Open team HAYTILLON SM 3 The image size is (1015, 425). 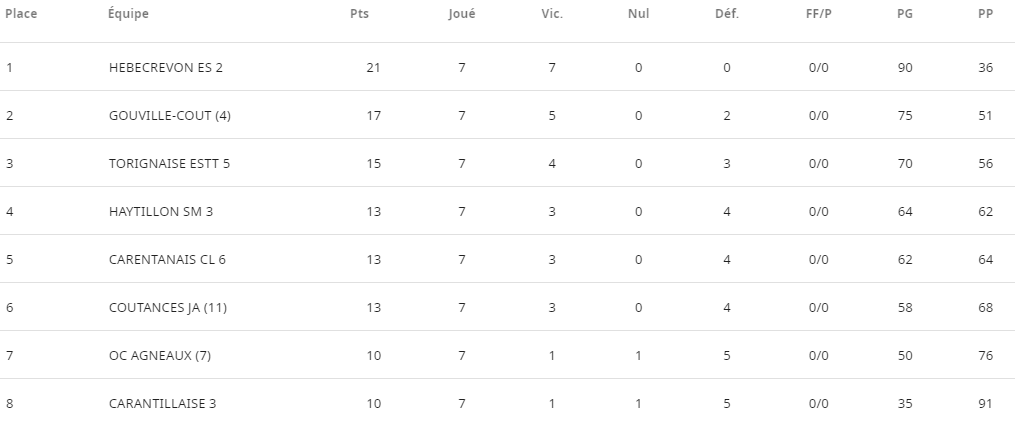click(x=161, y=212)
